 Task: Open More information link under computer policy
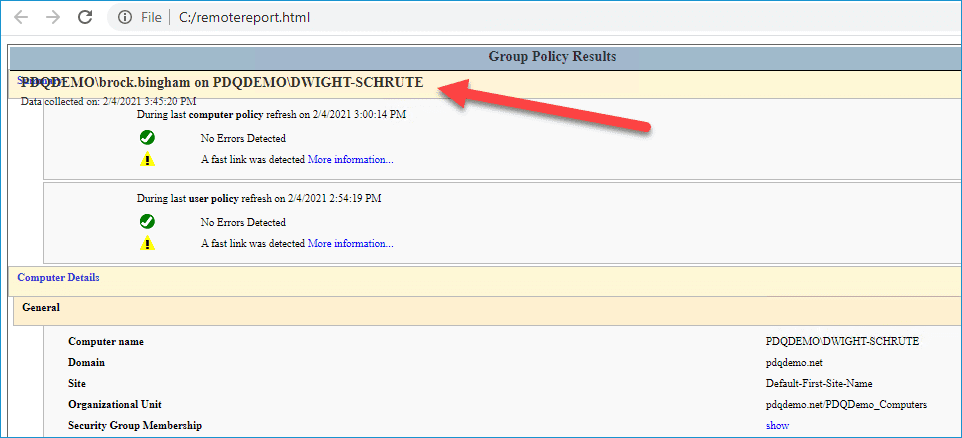pos(350,159)
